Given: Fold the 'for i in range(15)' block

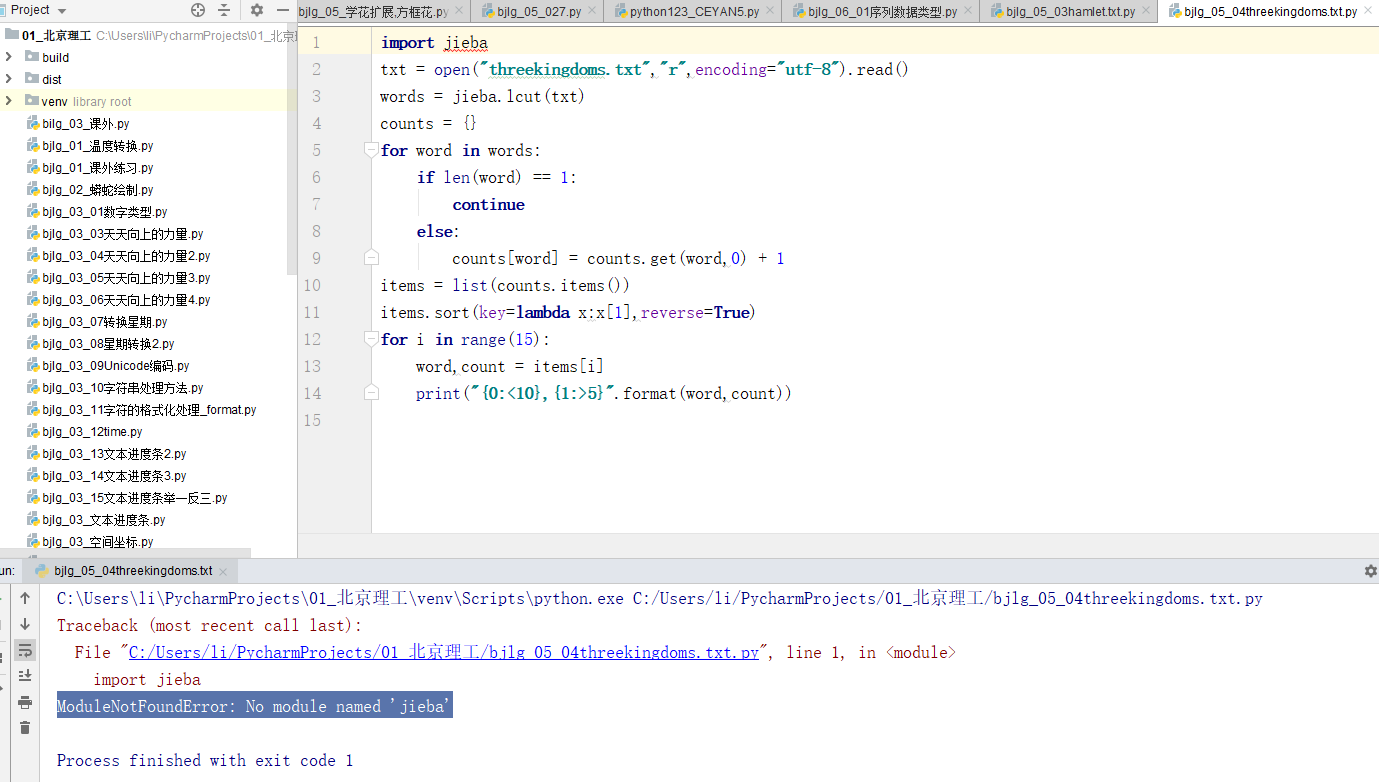Looking at the screenshot, I should [x=372, y=339].
